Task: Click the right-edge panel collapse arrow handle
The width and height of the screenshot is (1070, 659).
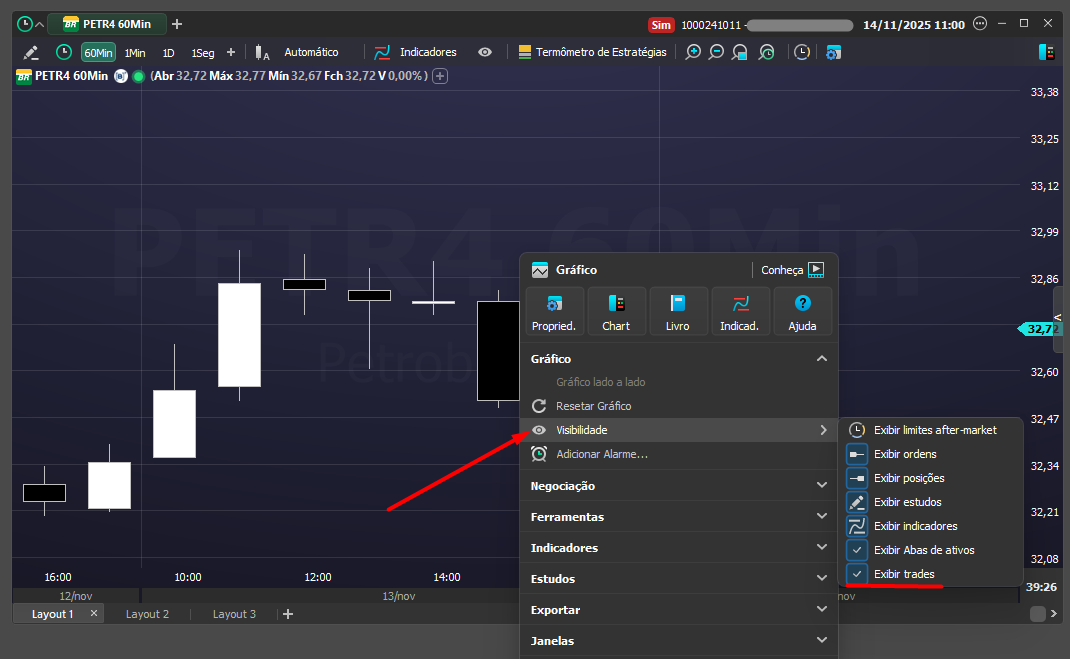Action: click(x=1058, y=318)
